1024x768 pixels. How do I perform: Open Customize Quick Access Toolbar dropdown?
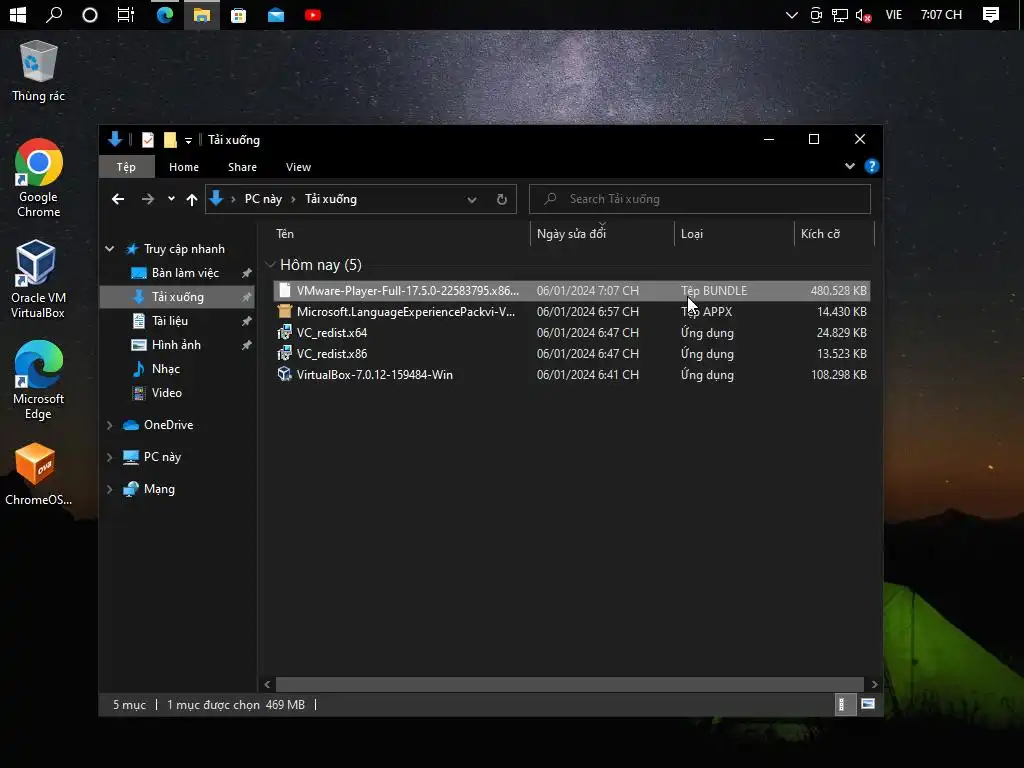[x=188, y=140]
